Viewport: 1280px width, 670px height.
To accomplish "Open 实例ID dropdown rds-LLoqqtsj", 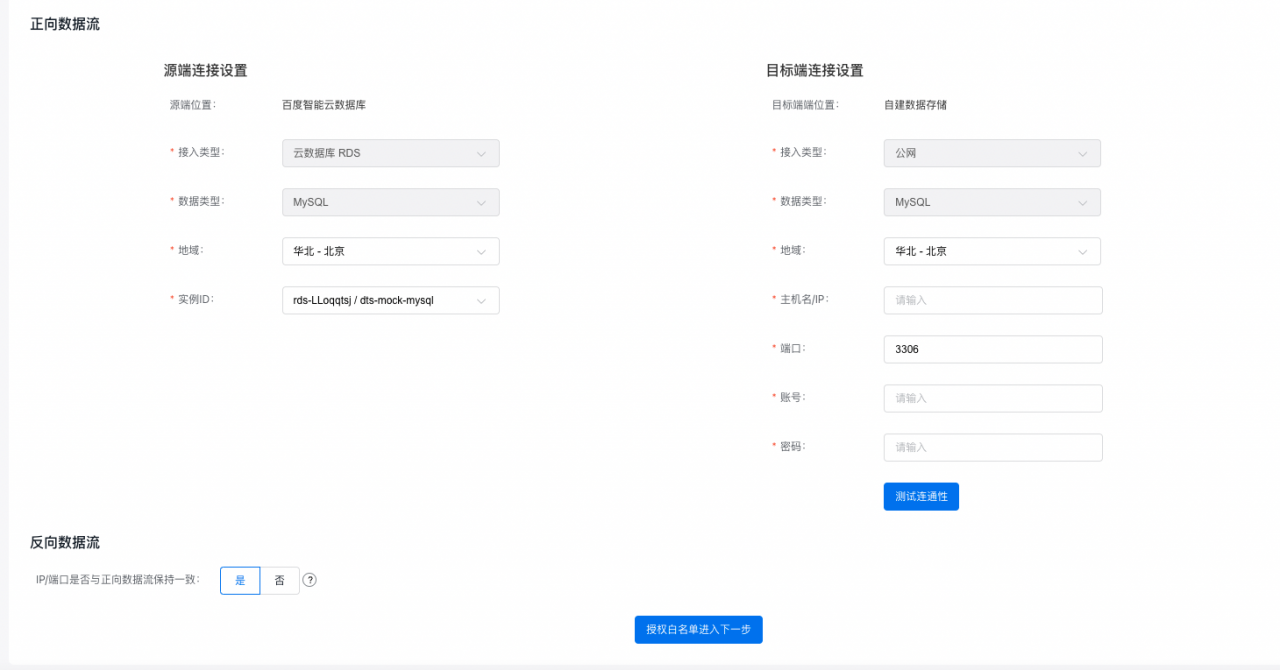I will (x=390, y=300).
